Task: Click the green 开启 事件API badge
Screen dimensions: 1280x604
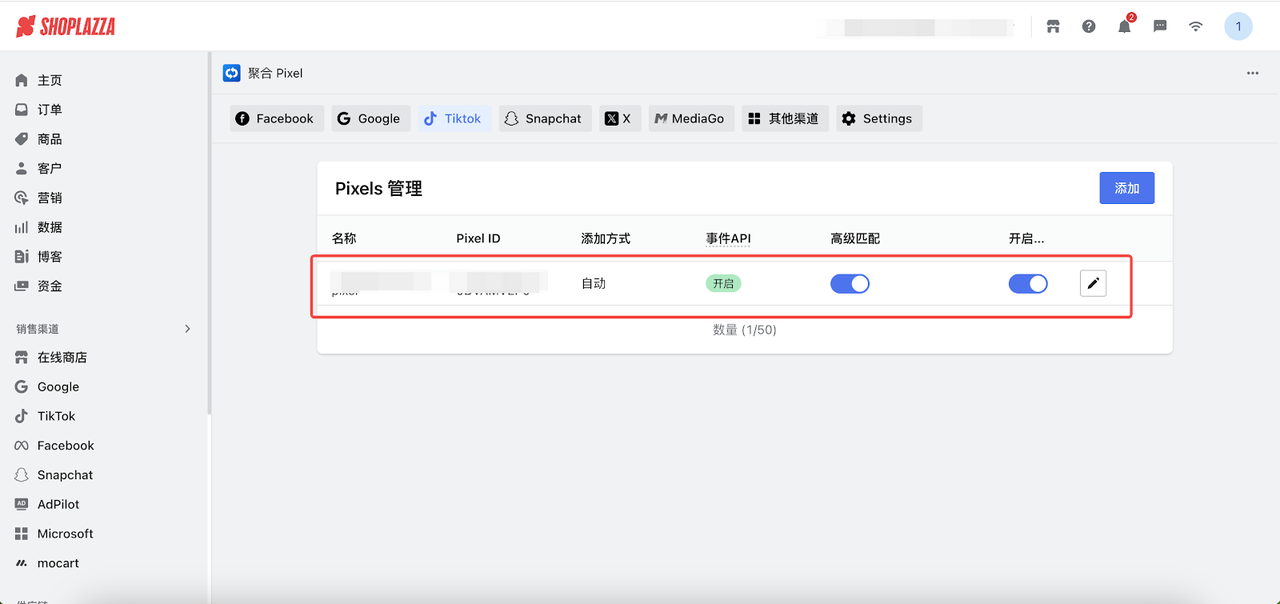Action: 724,283
